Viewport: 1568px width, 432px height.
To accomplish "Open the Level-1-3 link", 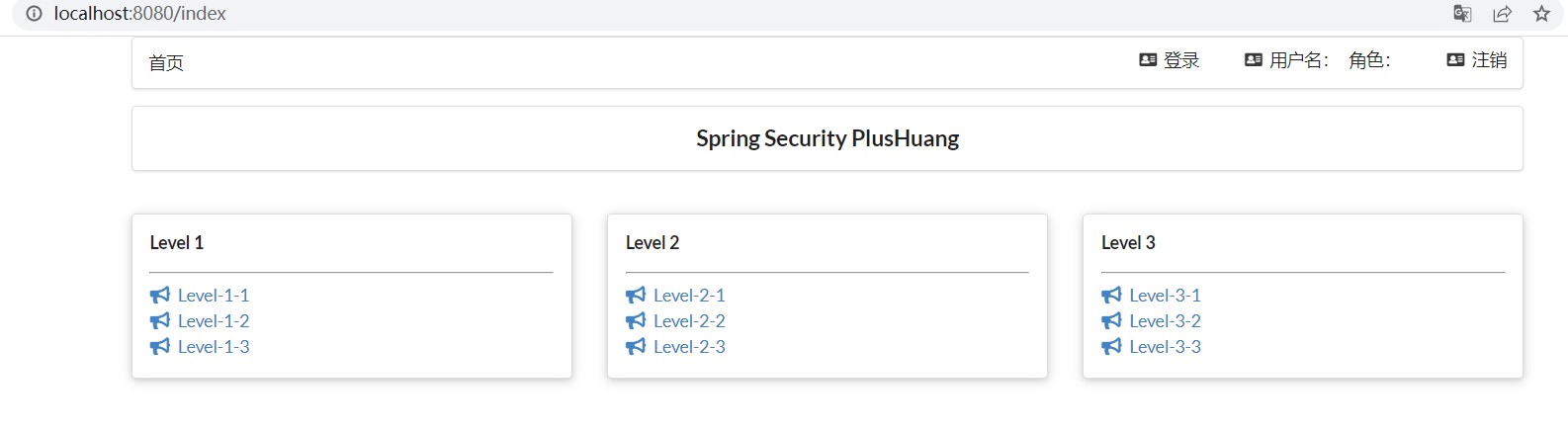I will (214, 347).
